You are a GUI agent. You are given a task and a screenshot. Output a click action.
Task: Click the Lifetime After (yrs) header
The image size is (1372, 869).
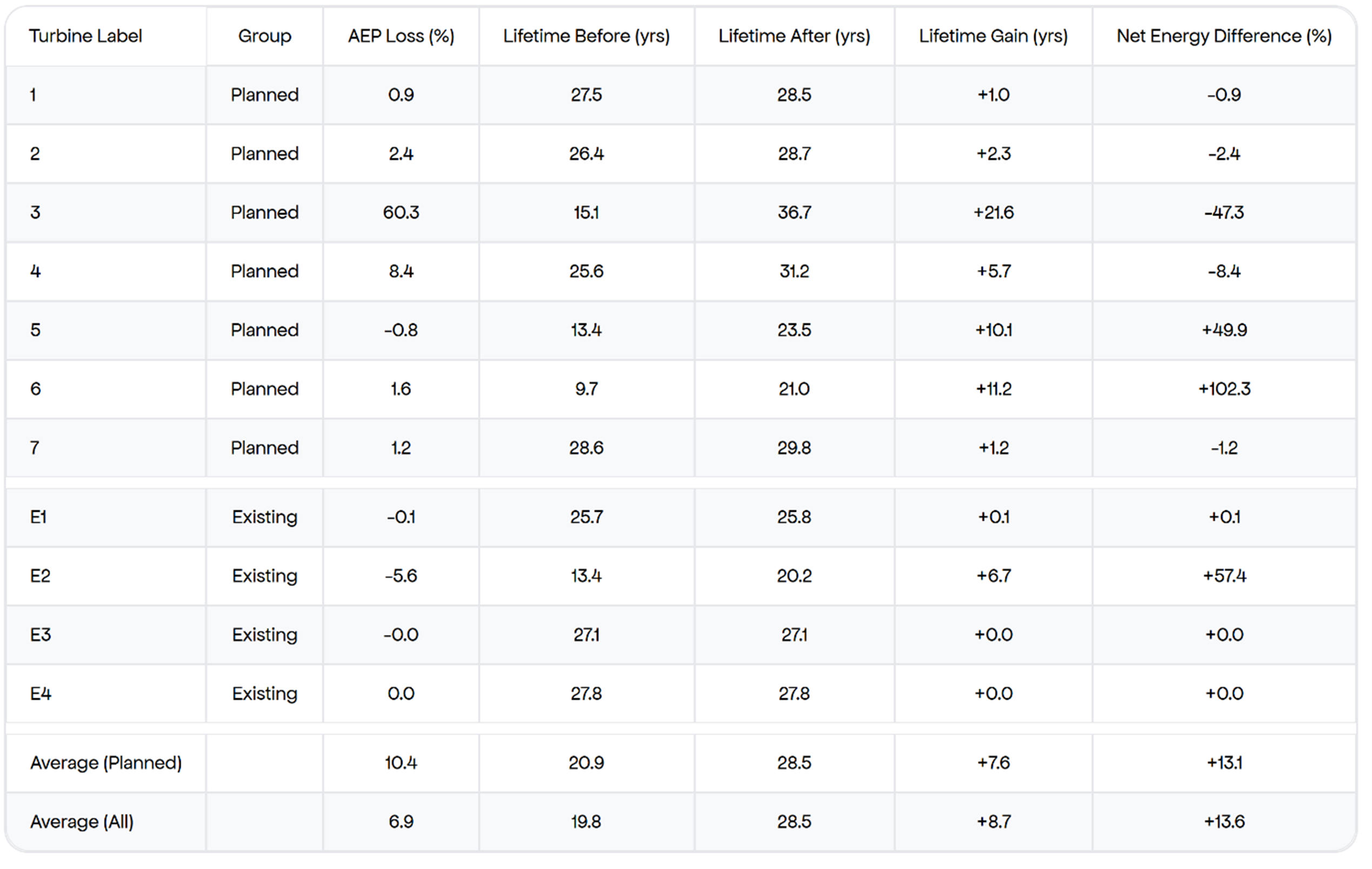794,36
